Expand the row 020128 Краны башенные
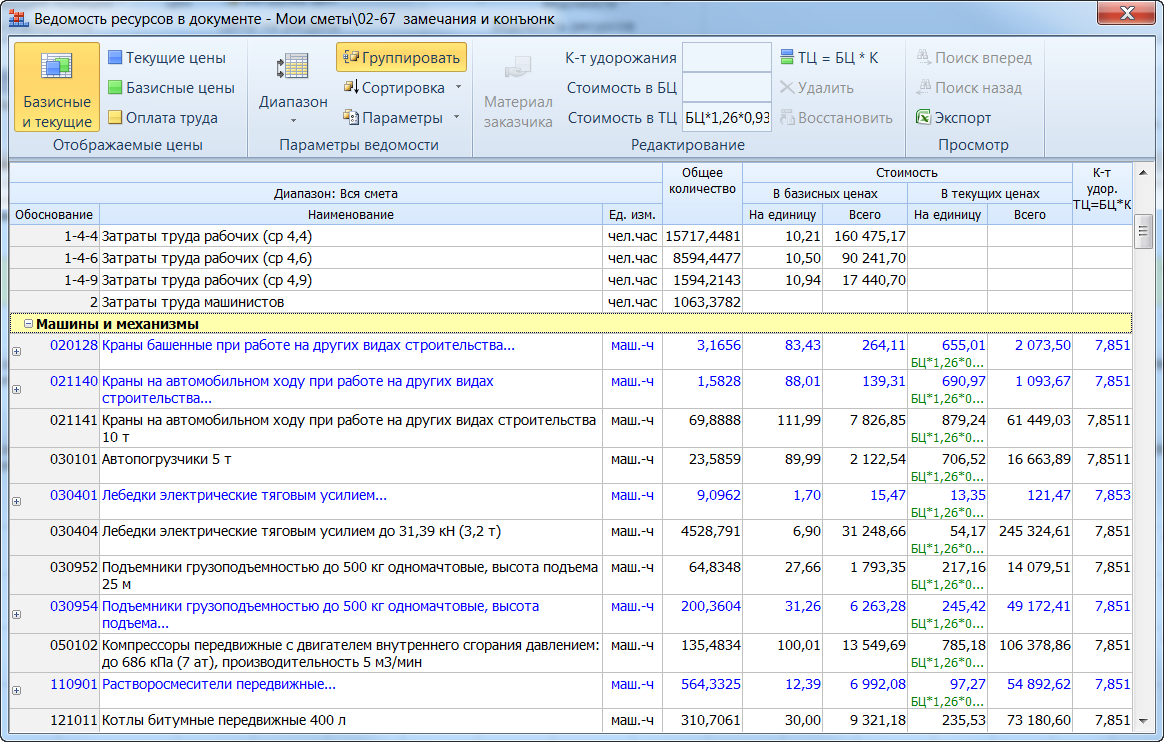The image size is (1164, 742). click(x=16, y=351)
